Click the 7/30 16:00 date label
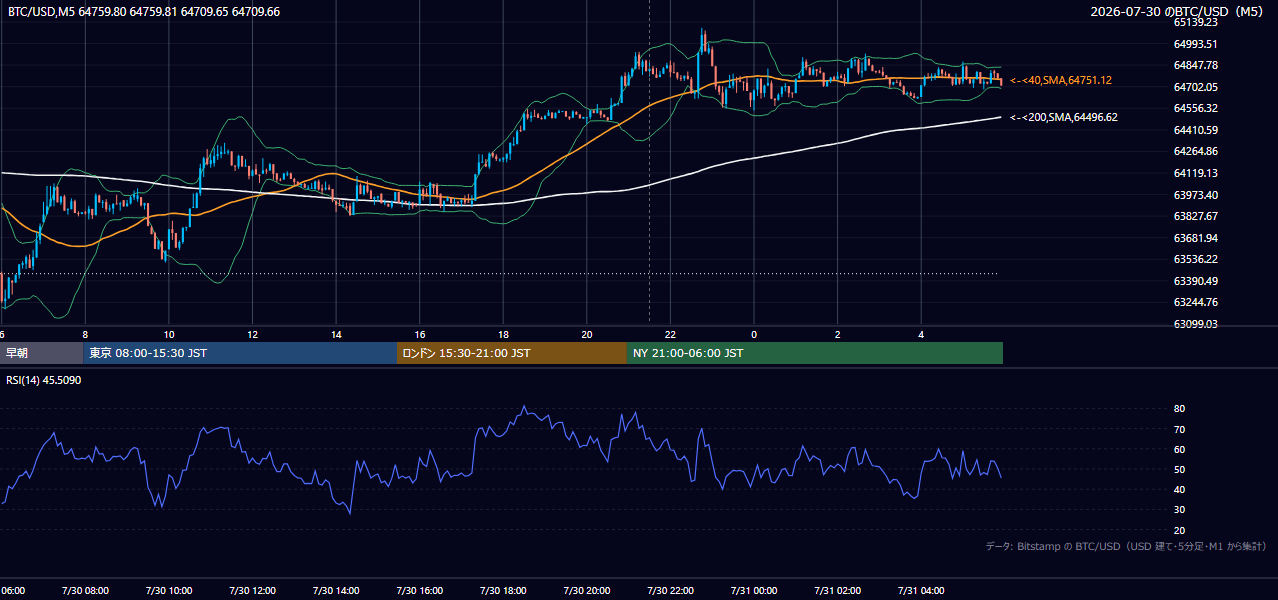1278x600 pixels. pos(419,591)
